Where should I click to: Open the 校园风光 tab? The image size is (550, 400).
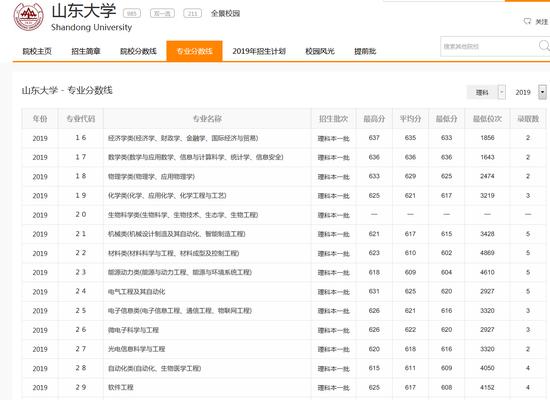[320, 51]
